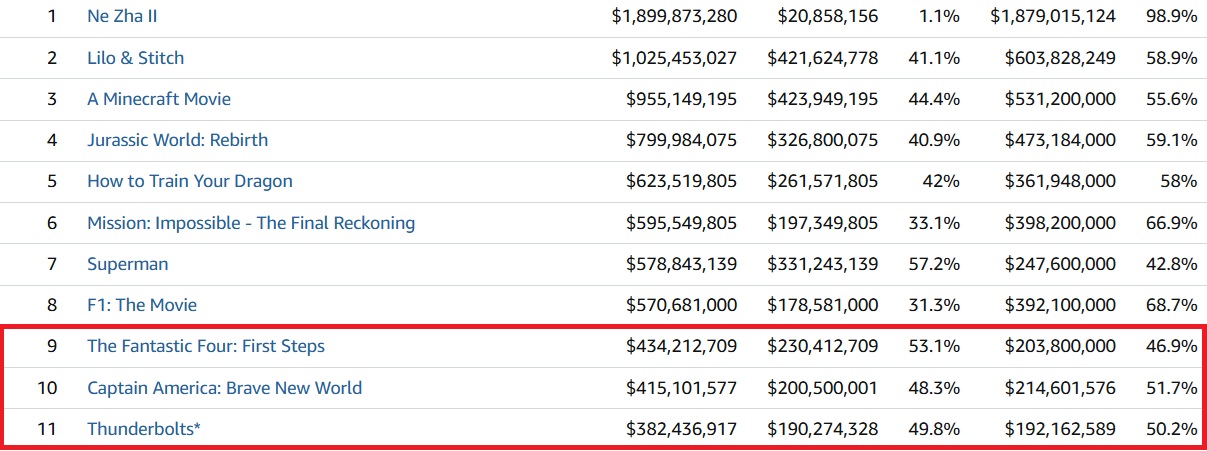Image resolution: width=1207 pixels, height=451 pixels.
Task: Select domestic gross $197,349,805
Action: [823, 223]
